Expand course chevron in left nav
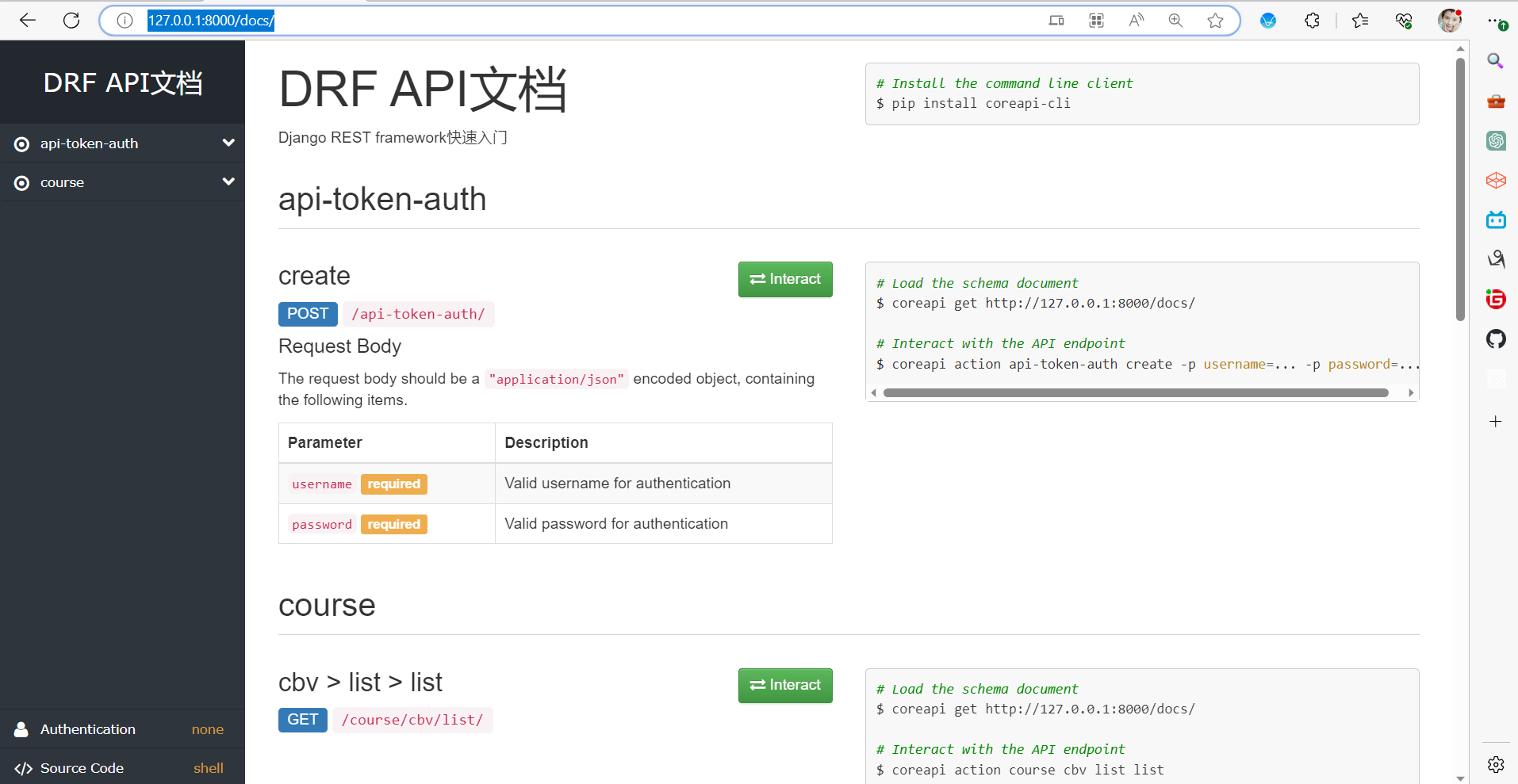The width and height of the screenshot is (1518, 784). coord(228,182)
